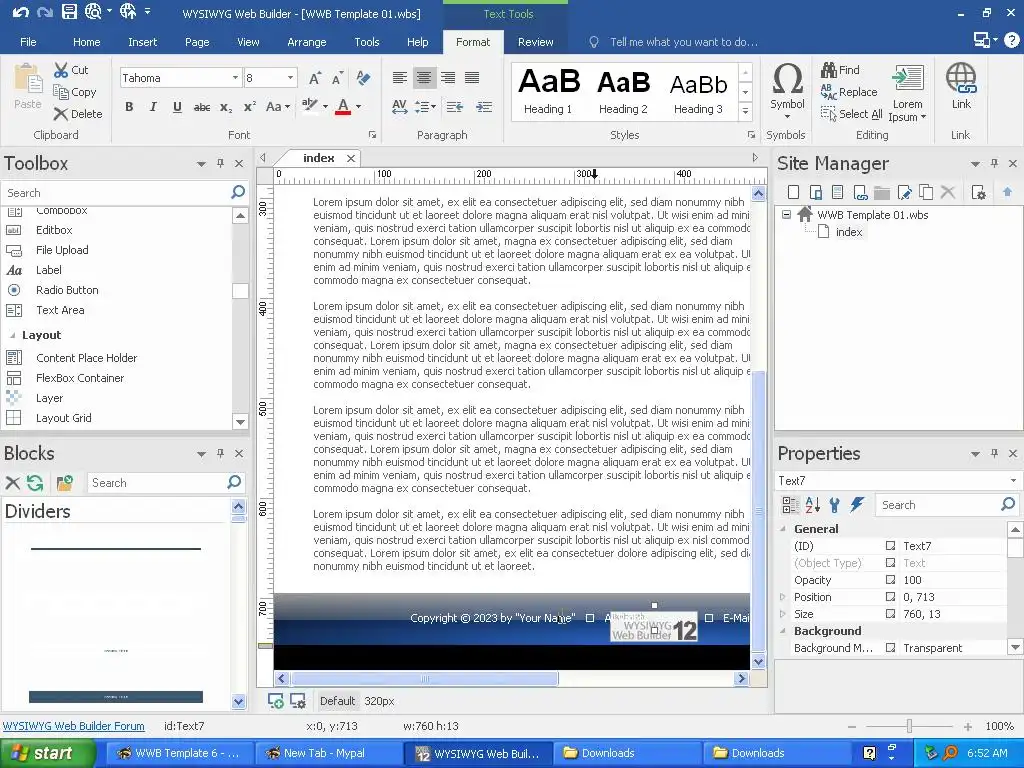
Task: Toggle Italic formatting
Action: click(153, 107)
